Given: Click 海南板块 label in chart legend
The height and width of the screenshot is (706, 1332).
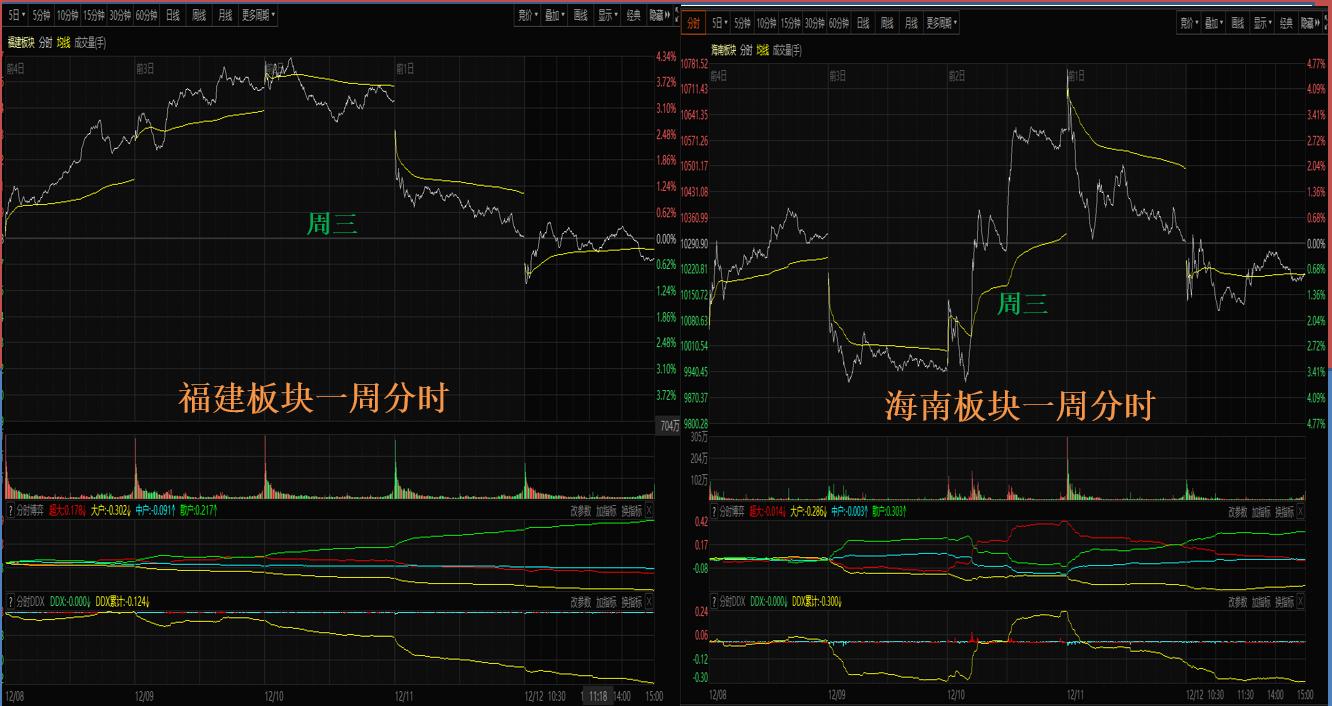Looking at the screenshot, I should click(x=724, y=50).
